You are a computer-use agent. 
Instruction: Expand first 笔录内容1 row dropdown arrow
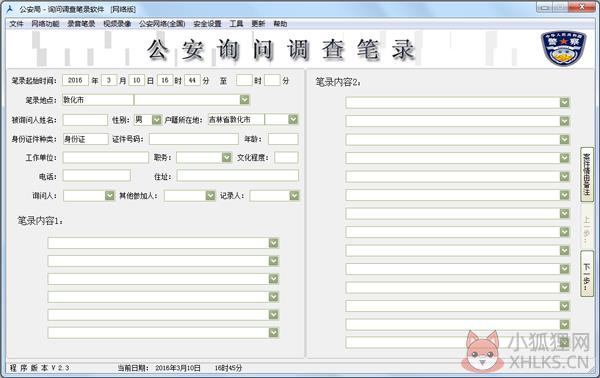[274, 243]
